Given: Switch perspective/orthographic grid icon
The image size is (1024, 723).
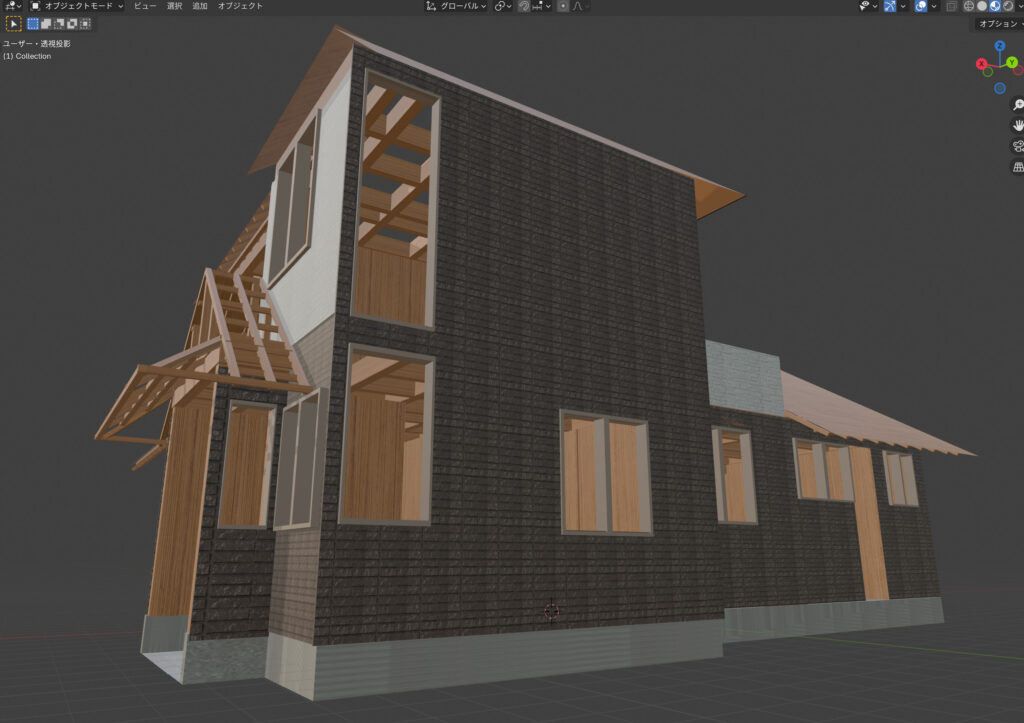Looking at the screenshot, I should 1018,167.
